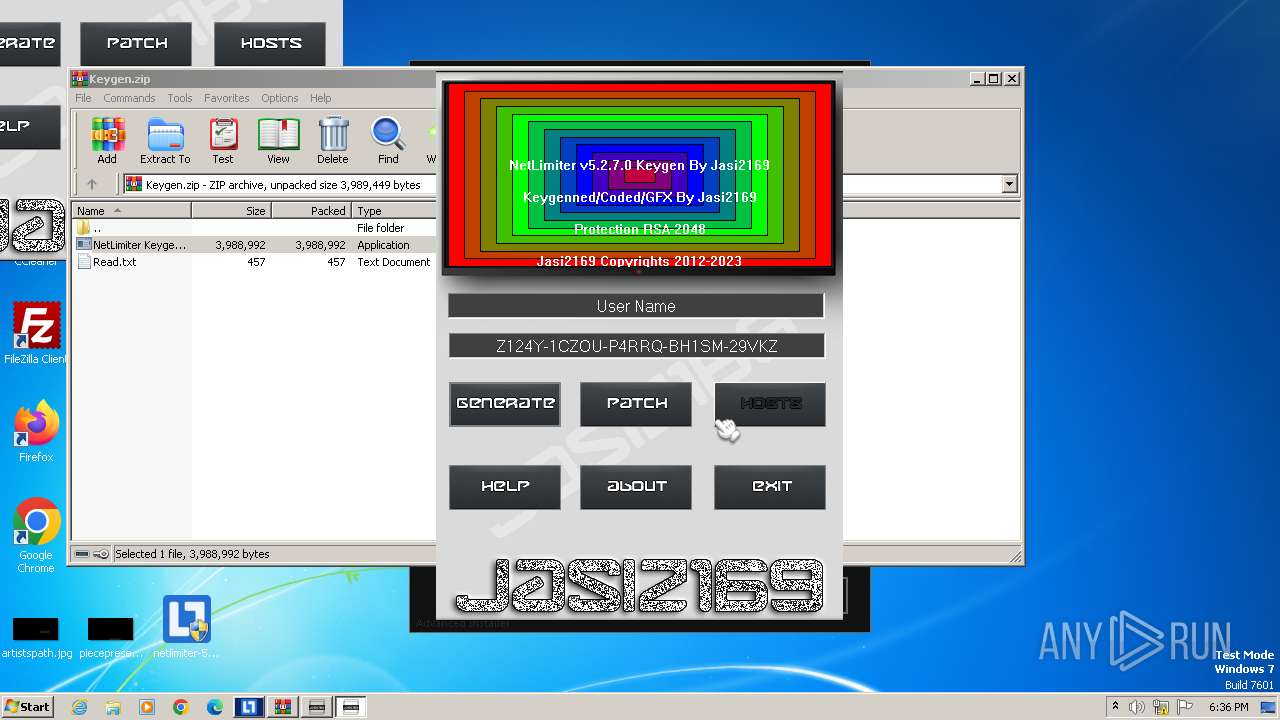This screenshot has width=1280, height=720.
Task: Click the Action Center flag tray icon
Action: (x=1186, y=707)
